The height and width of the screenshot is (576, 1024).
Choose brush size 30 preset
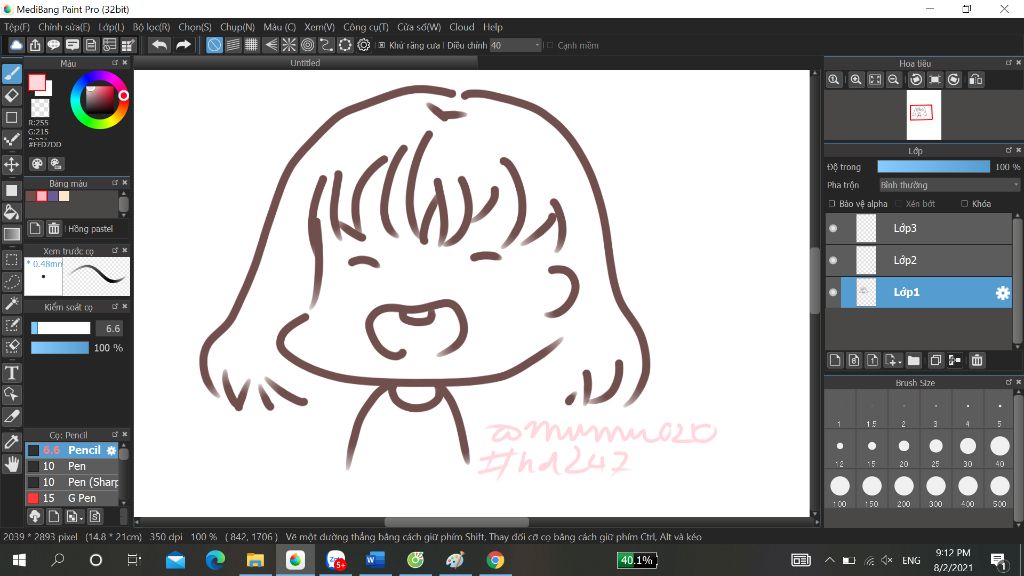coord(968,449)
